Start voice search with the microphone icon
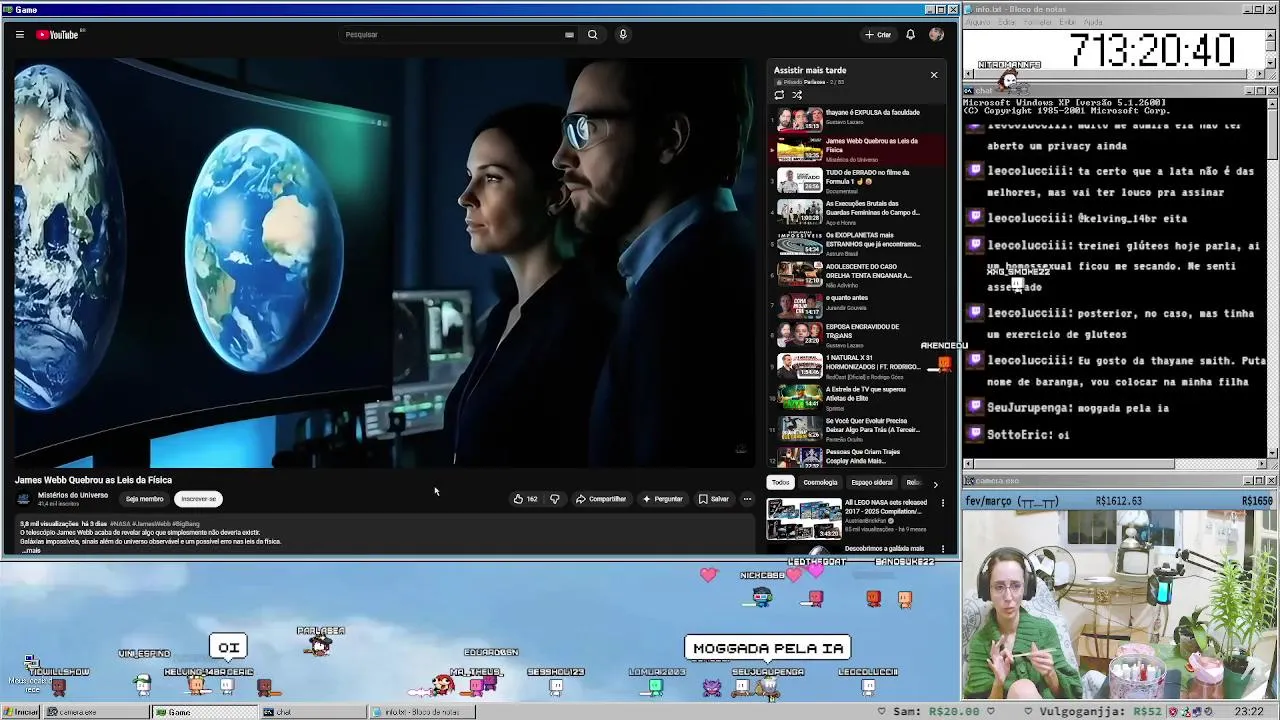Image resolution: width=1280 pixels, height=720 pixels. (x=623, y=34)
